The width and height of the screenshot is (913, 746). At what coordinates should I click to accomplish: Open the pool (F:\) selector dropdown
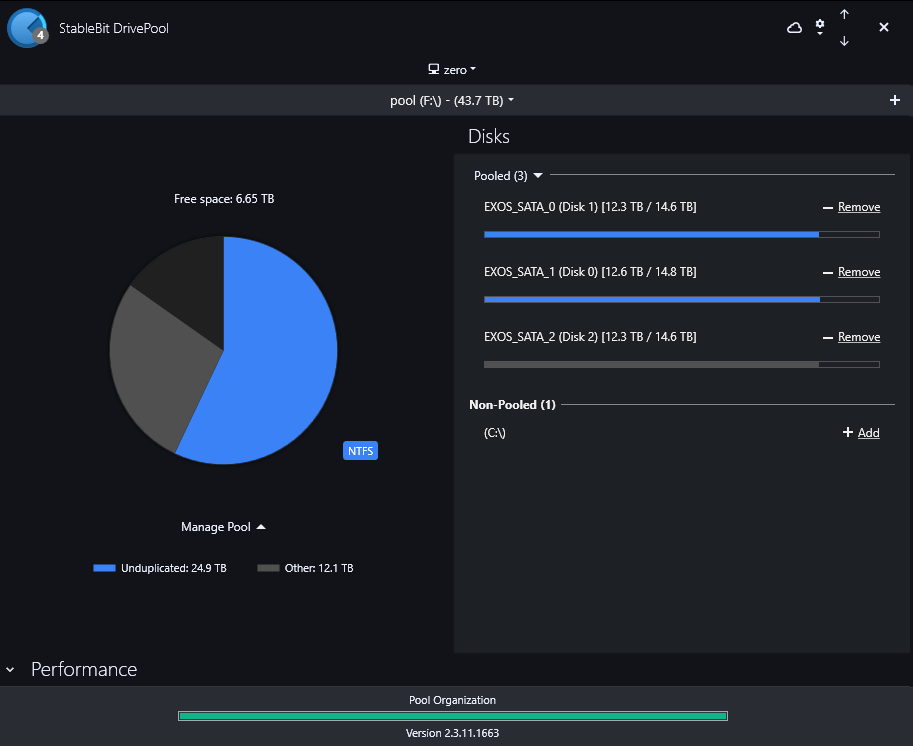point(452,100)
